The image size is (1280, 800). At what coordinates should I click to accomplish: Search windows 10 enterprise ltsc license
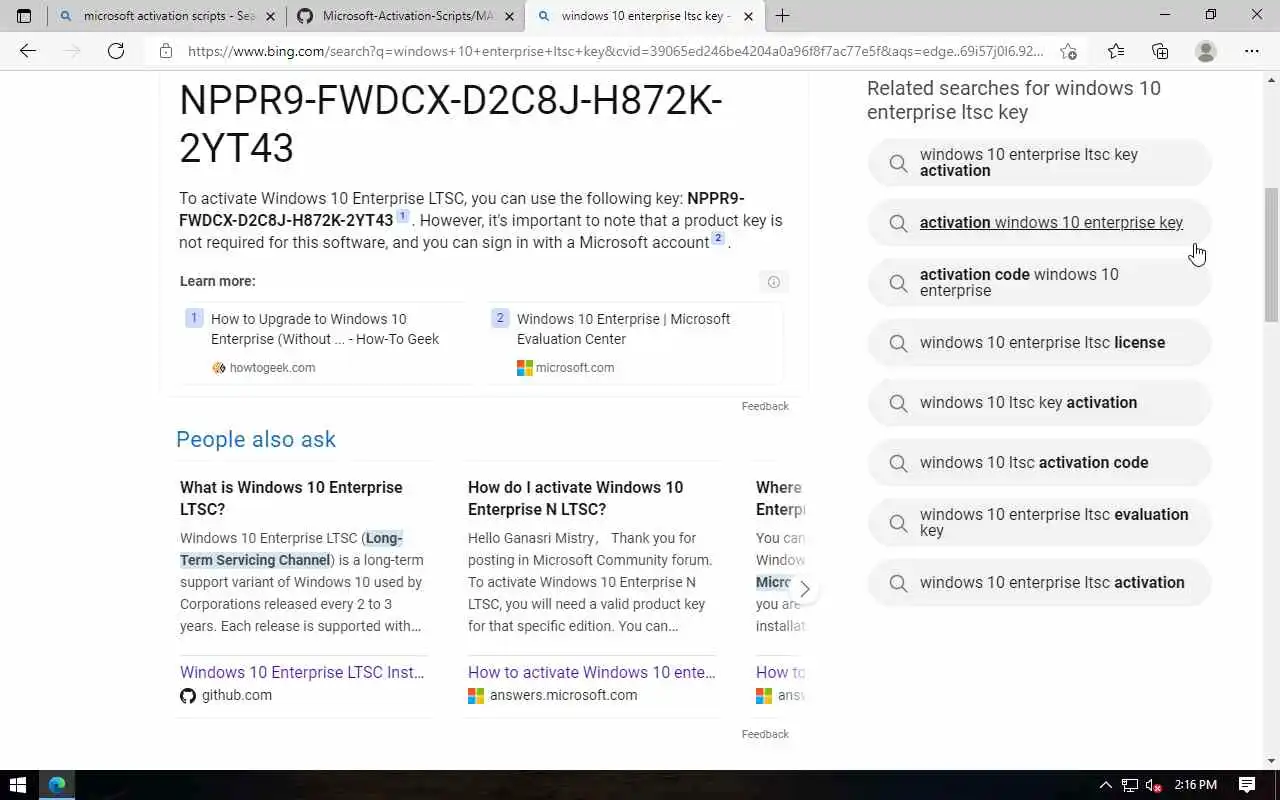[1039, 342]
